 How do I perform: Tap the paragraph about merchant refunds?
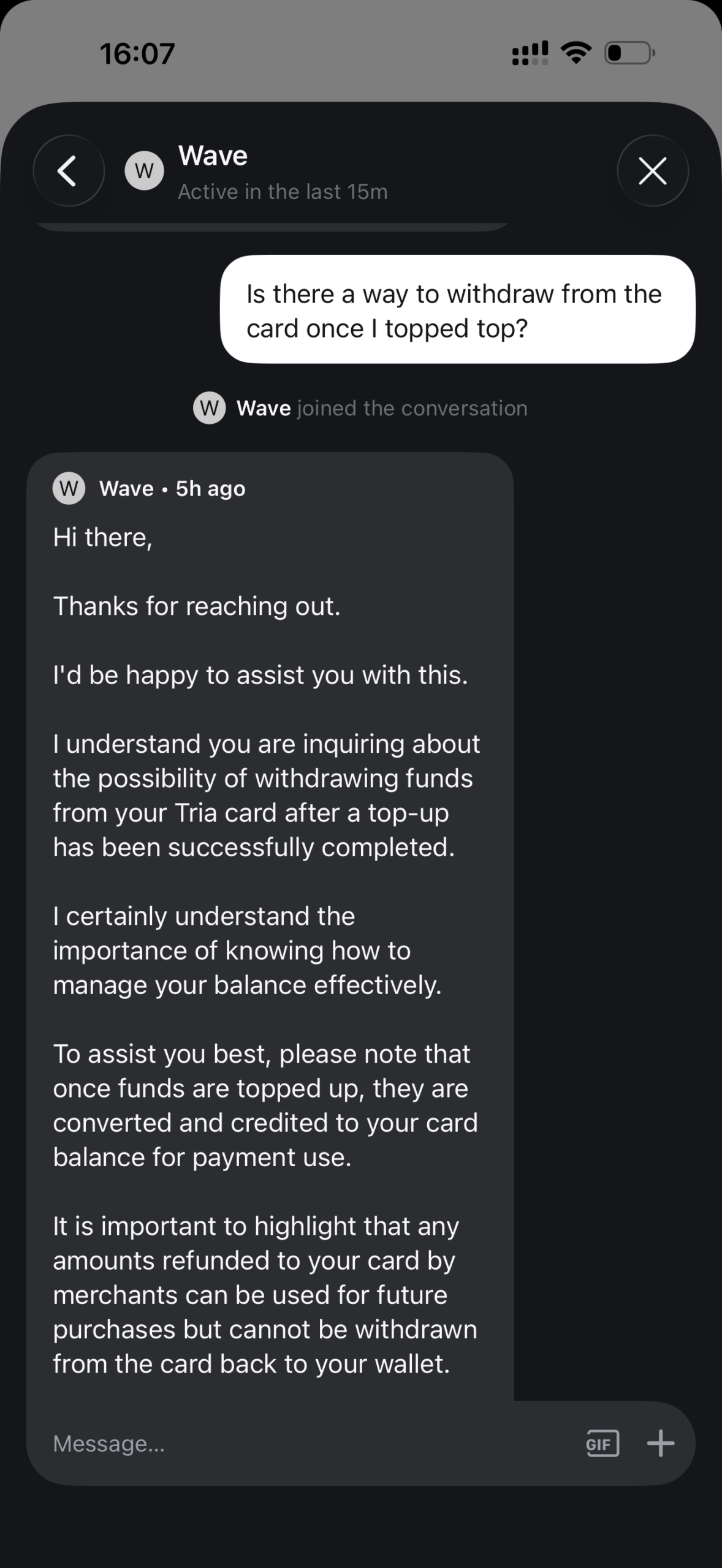point(265,1294)
